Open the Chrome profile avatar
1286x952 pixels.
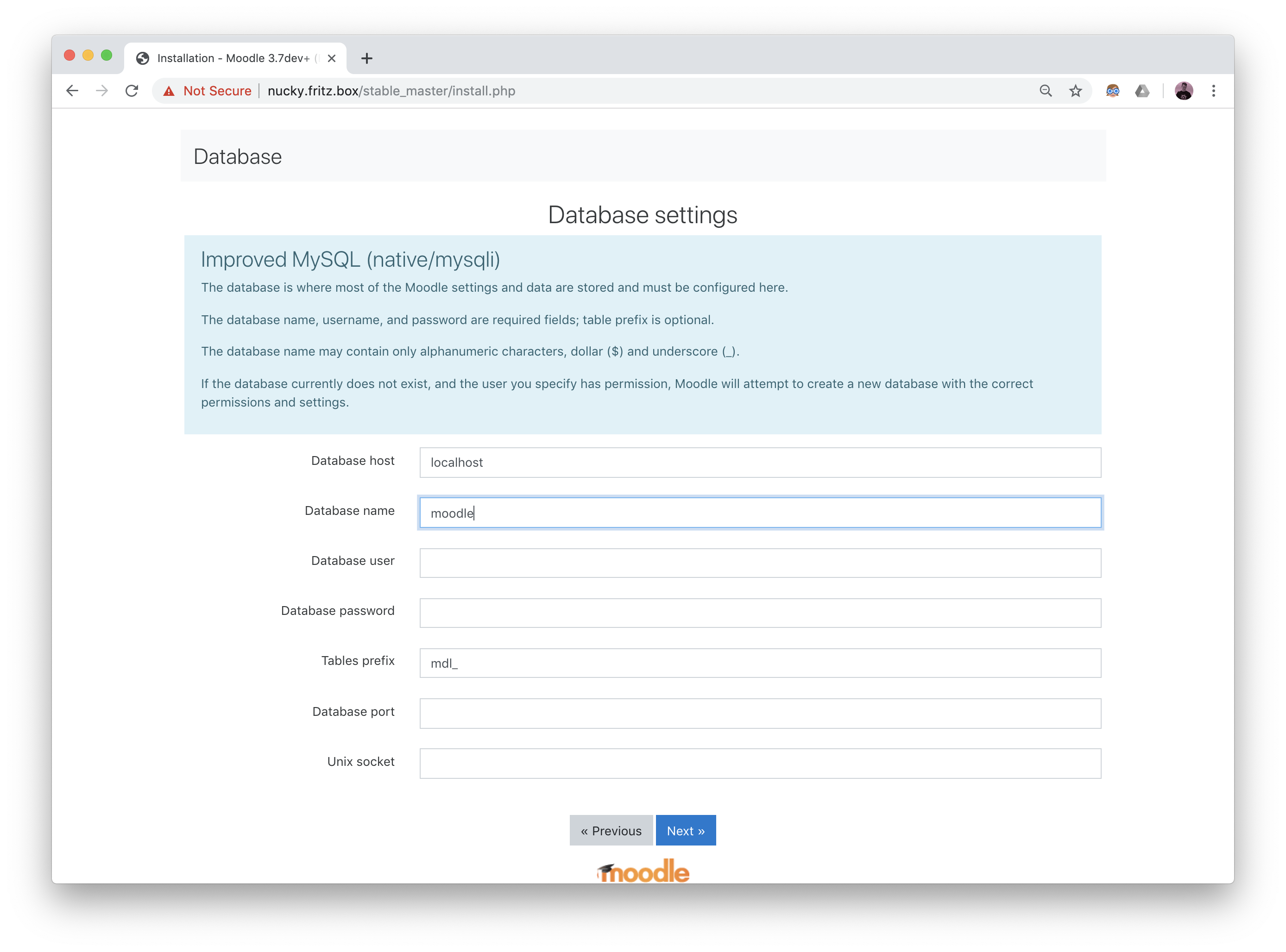(1184, 90)
